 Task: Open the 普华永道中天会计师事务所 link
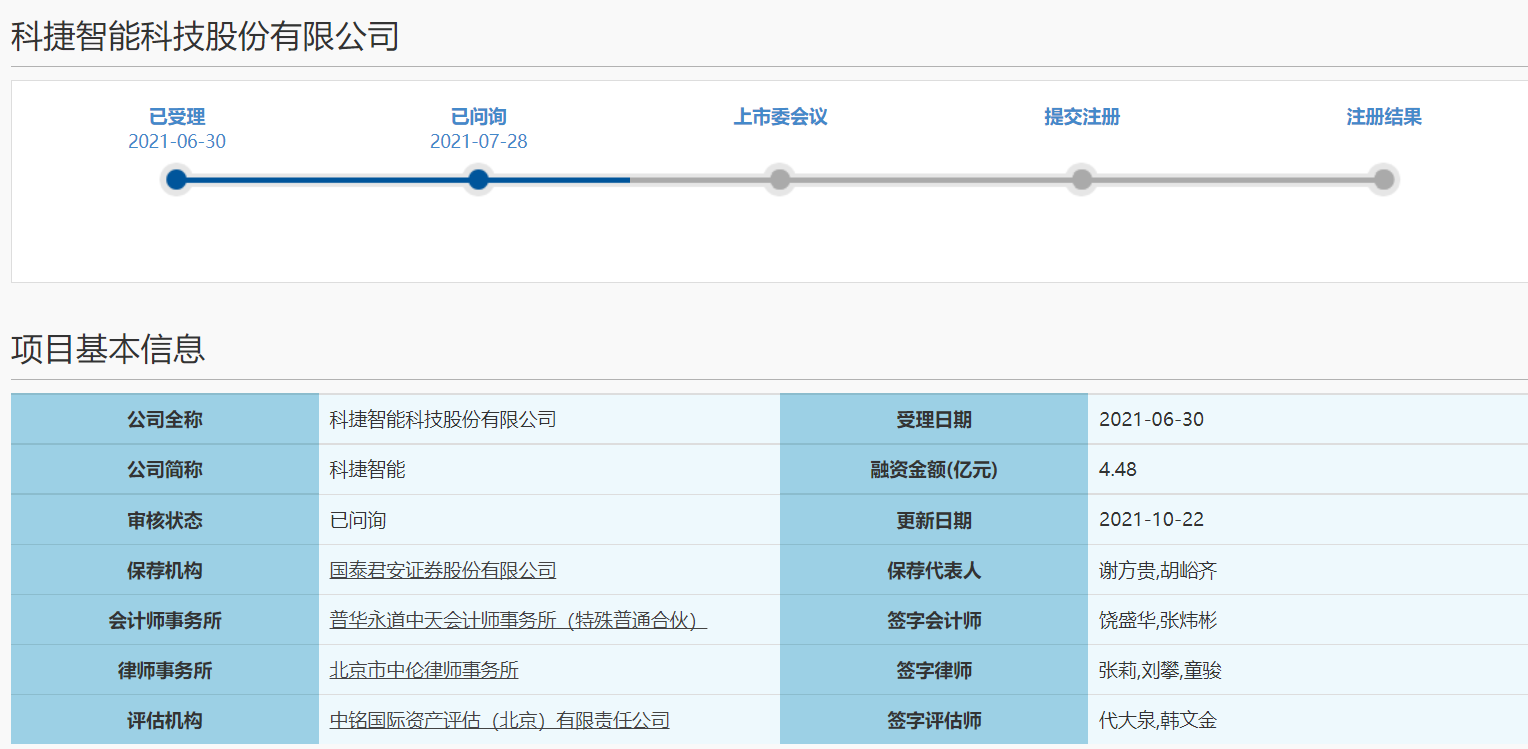518,620
